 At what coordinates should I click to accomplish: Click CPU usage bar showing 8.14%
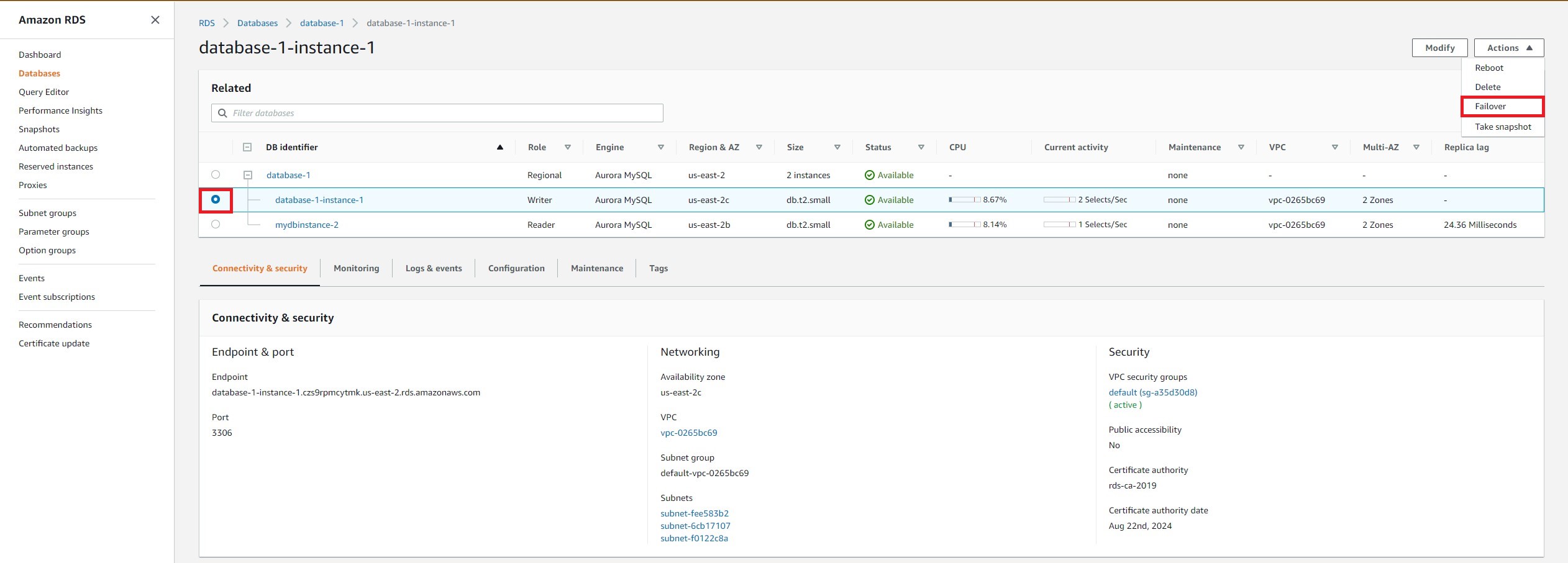click(964, 225)
